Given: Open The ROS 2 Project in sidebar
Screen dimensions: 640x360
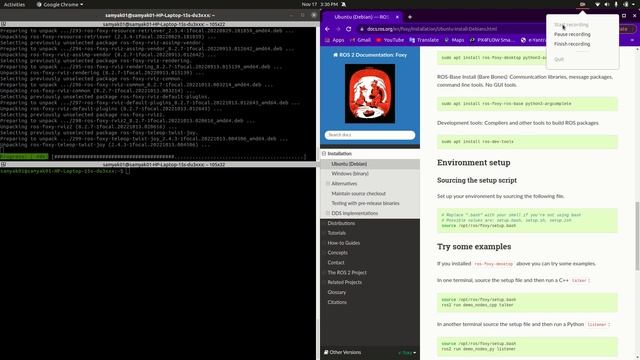Looking at the screenshot, I should pos(347,272).
